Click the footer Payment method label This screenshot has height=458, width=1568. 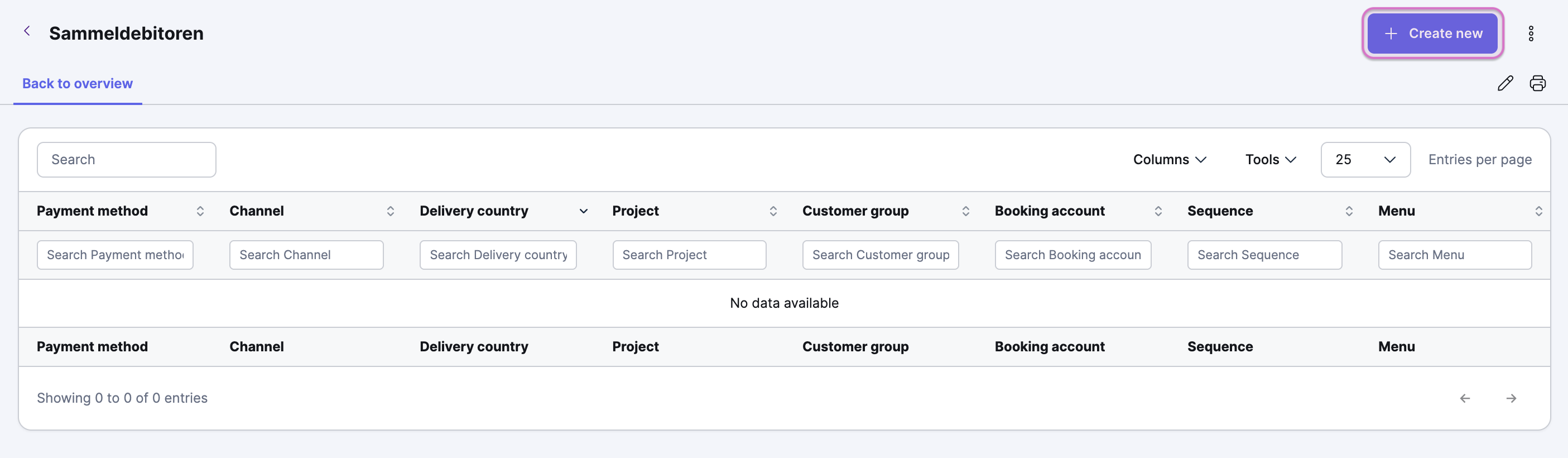click(x=92, y=347)
